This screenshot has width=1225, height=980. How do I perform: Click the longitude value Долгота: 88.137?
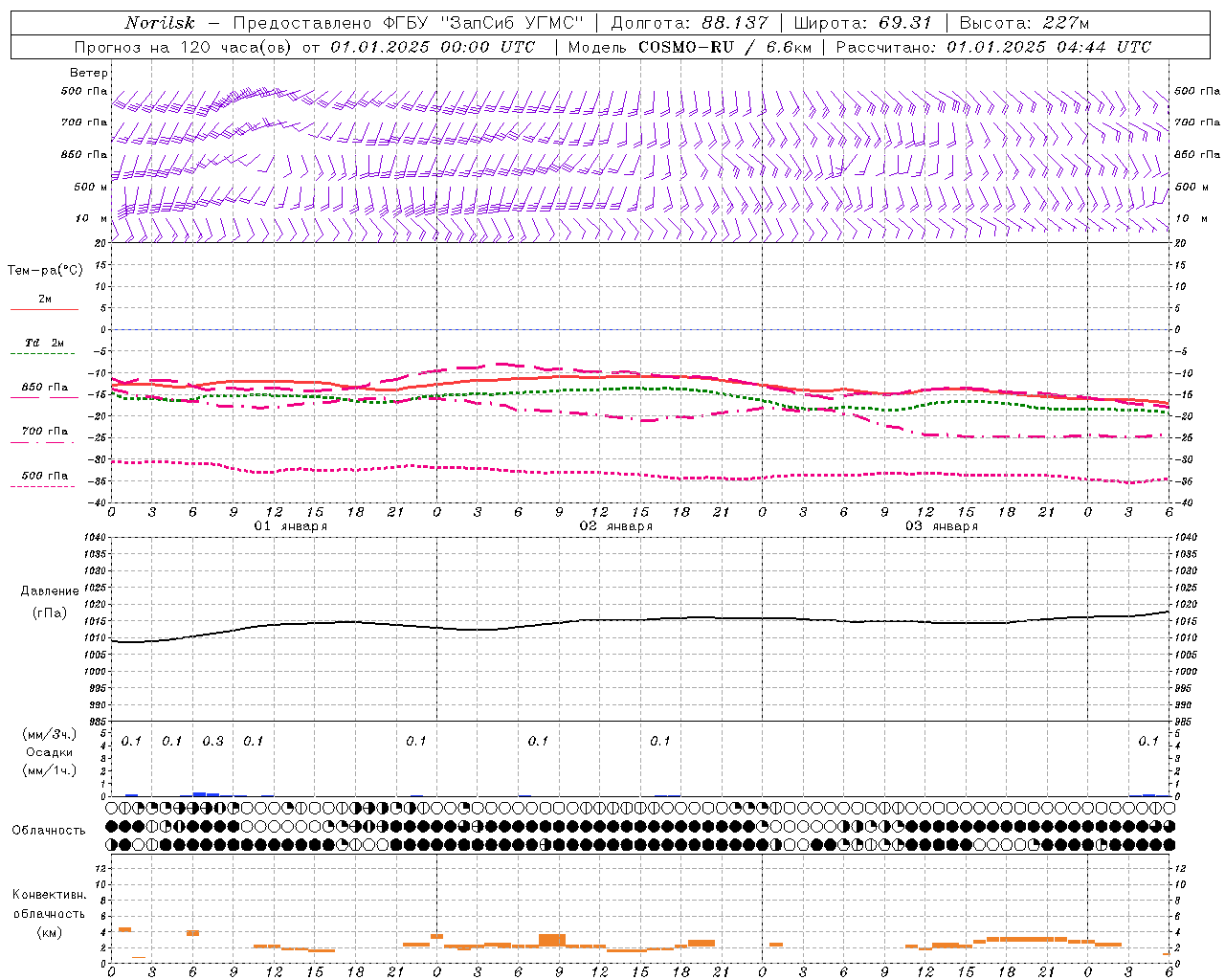click(x=688, y=23)
